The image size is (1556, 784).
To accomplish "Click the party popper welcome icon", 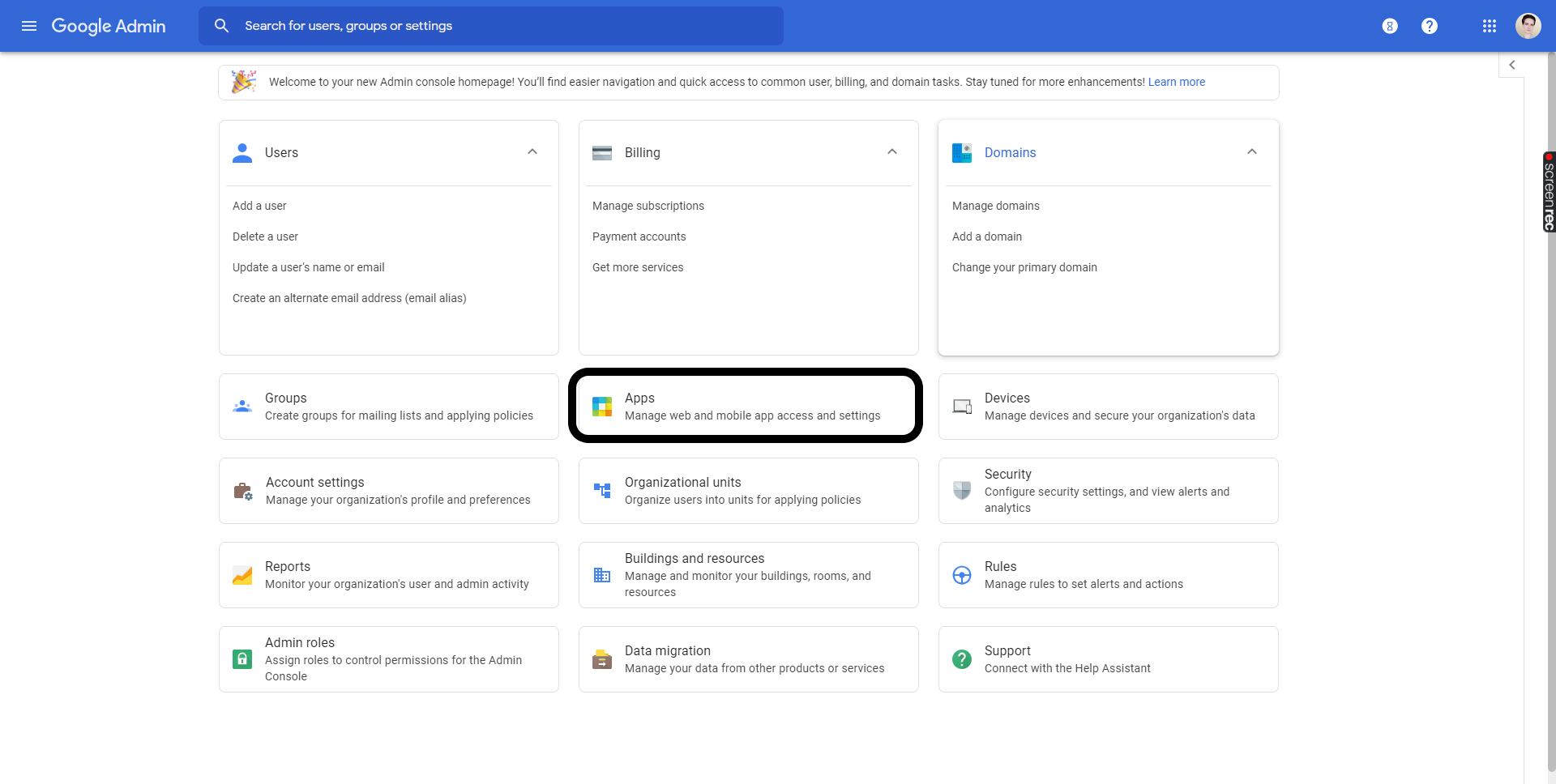I will point(243,82).
